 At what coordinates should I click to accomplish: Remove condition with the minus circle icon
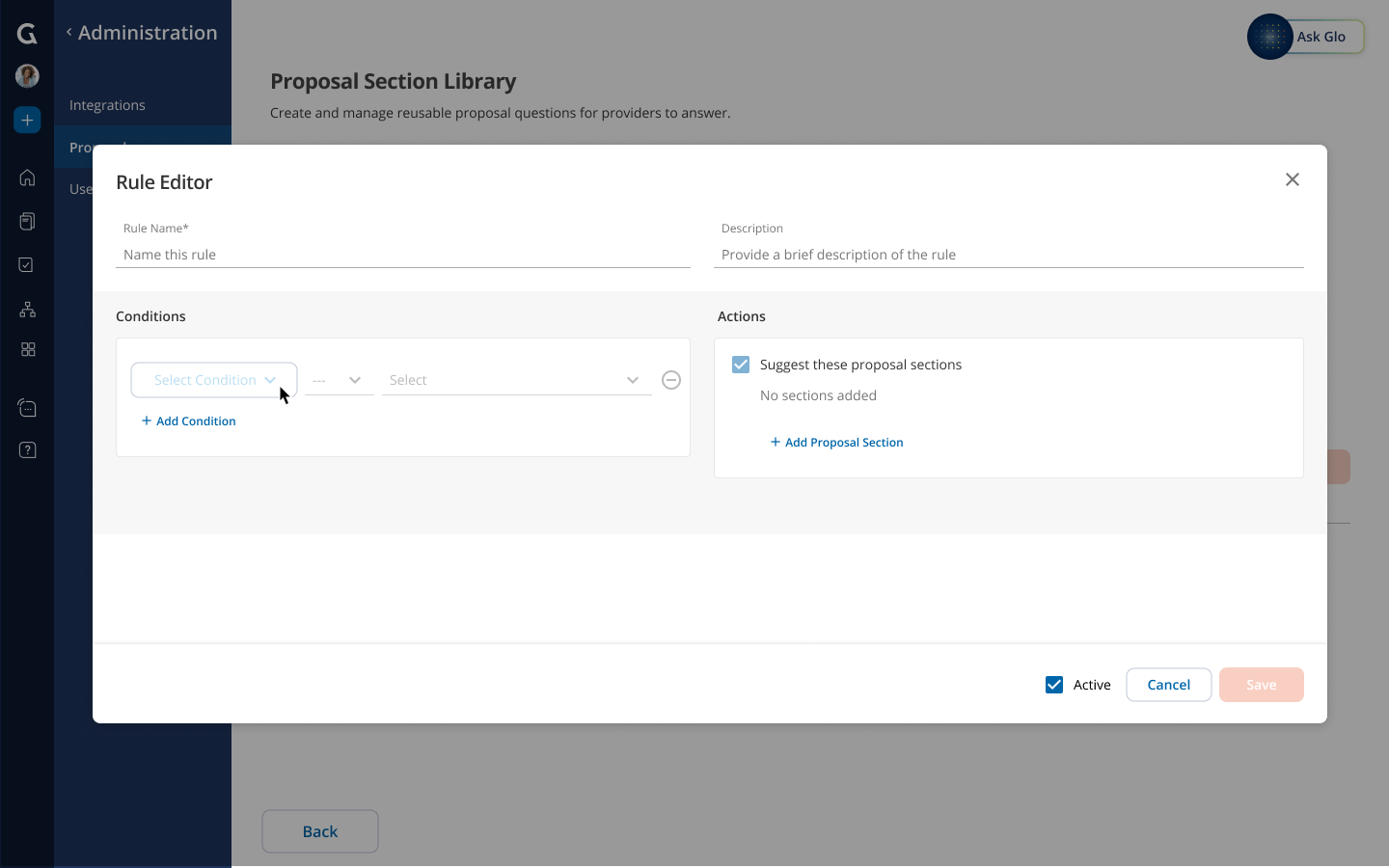[x=671, y=380]
